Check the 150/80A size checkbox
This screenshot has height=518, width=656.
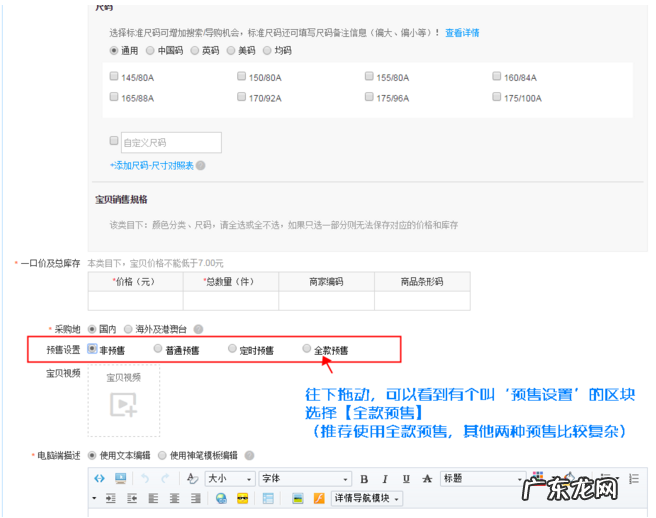[241, 76]
